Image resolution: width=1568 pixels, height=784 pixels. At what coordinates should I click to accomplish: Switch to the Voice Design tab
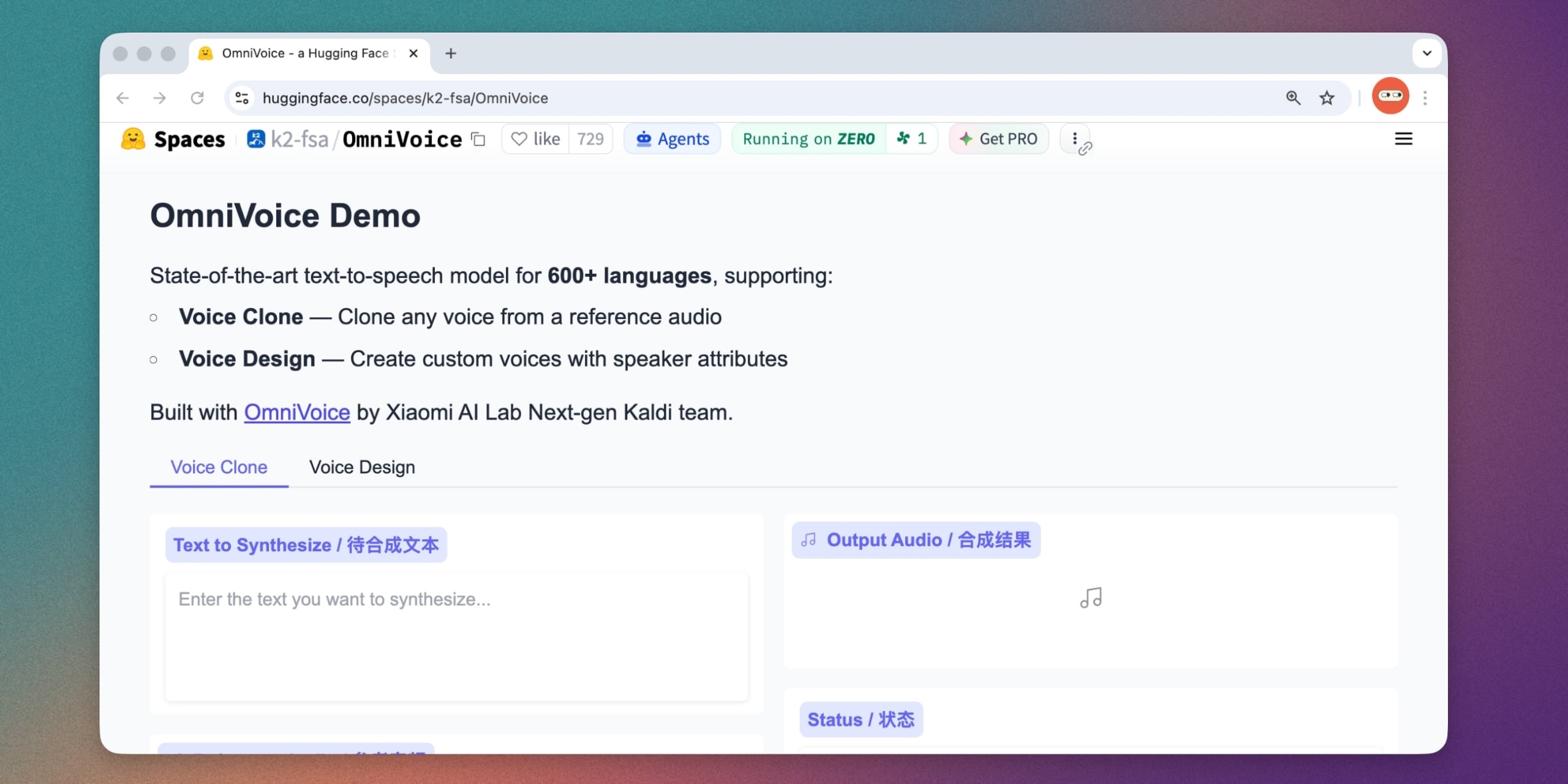(362, 467)
